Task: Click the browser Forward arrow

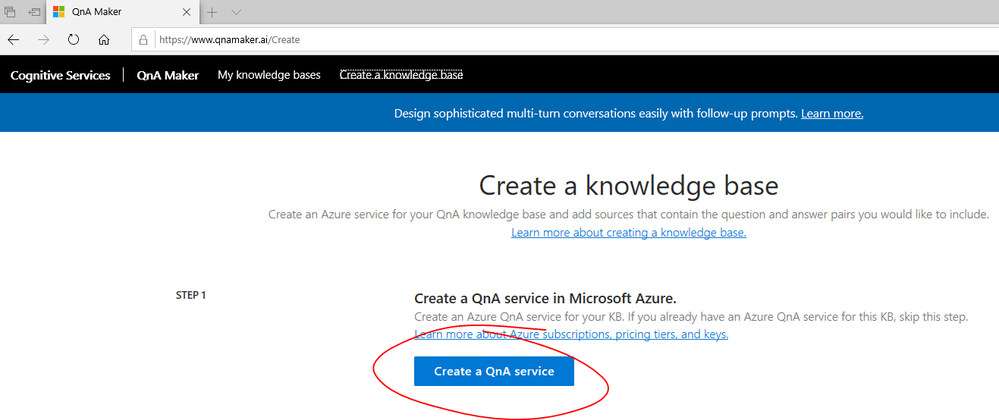Action: click(x=43, y=40)
